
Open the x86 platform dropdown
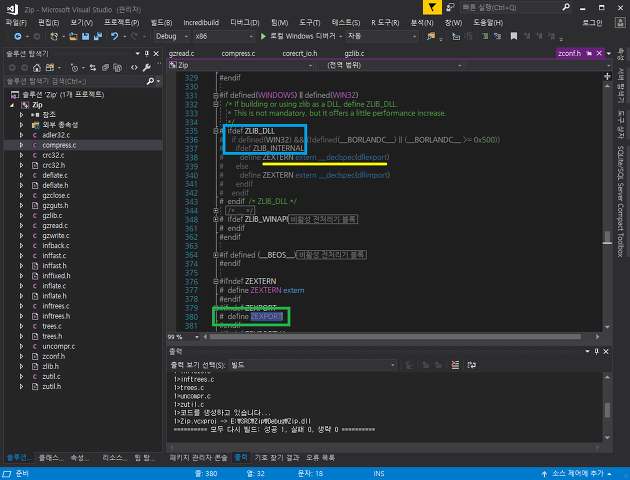click(224, 37)
